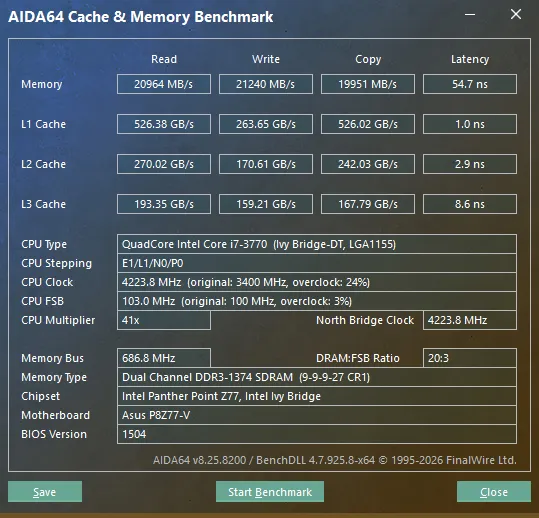Click the Save button

pyautogui.click(x=45, y=492)
